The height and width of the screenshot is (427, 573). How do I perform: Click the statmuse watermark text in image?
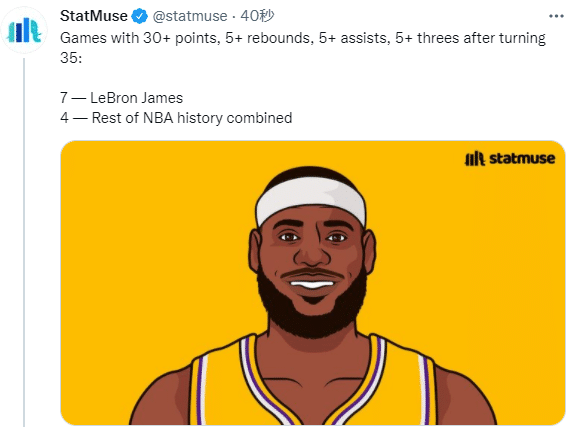[x=522, y=159]
